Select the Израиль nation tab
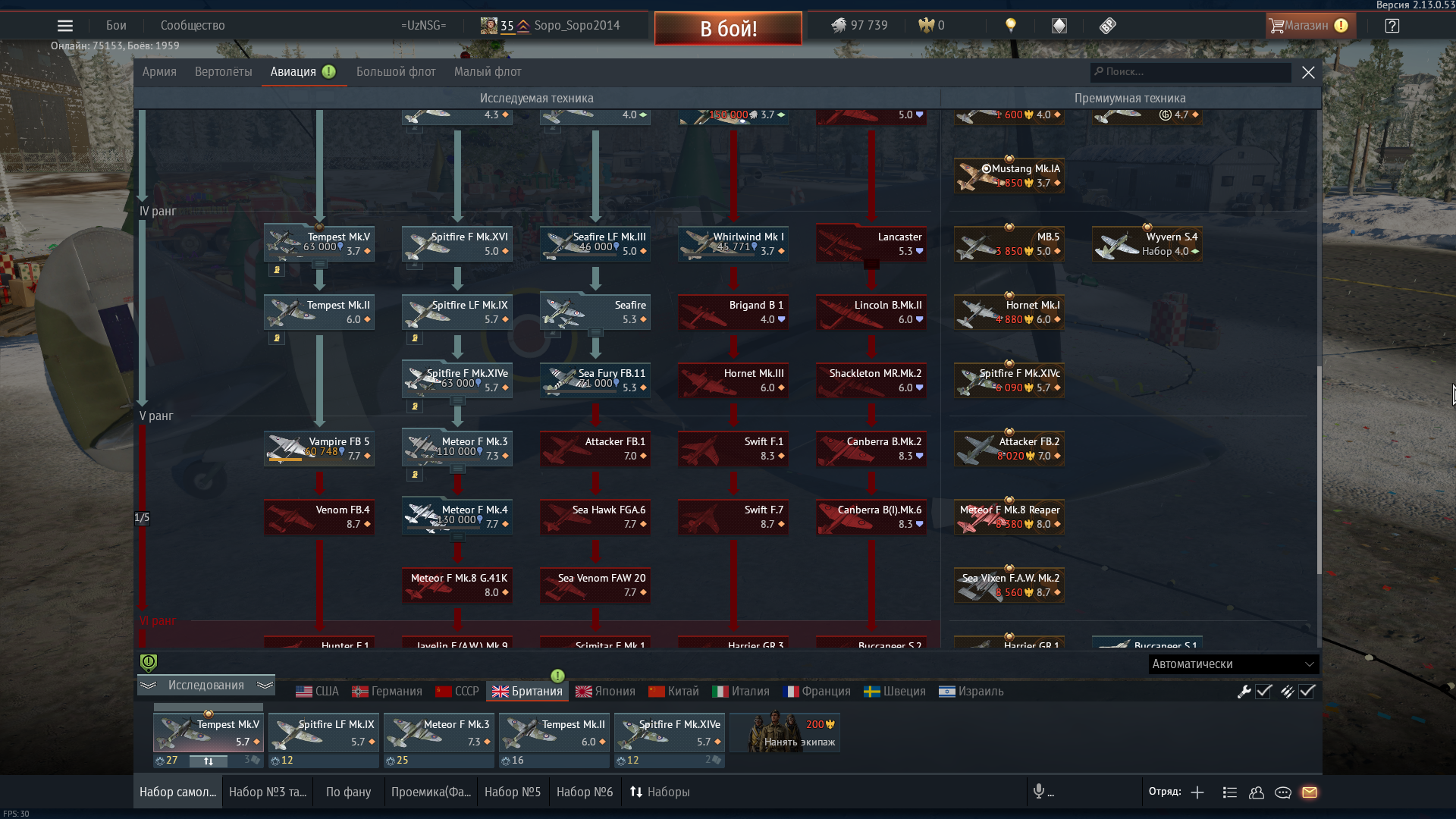 (x=971, y=692)
